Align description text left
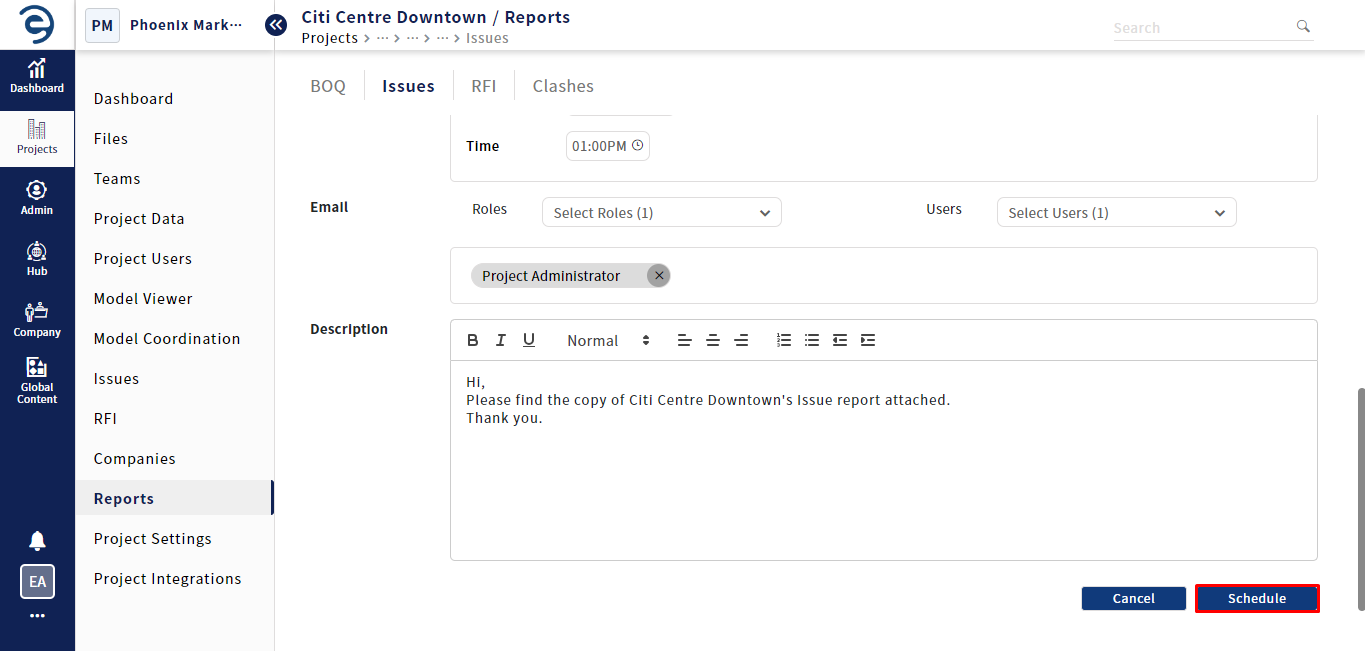Image resolution: width=1365 pixels, height=651 pixels. [x=685, y=340]
